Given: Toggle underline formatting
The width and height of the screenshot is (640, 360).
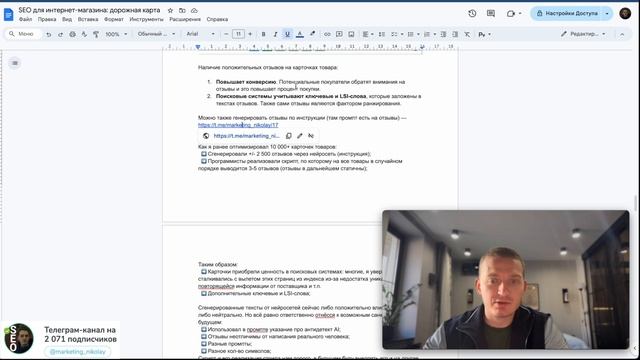Looking at the screenshot, I should coord(287,34).
